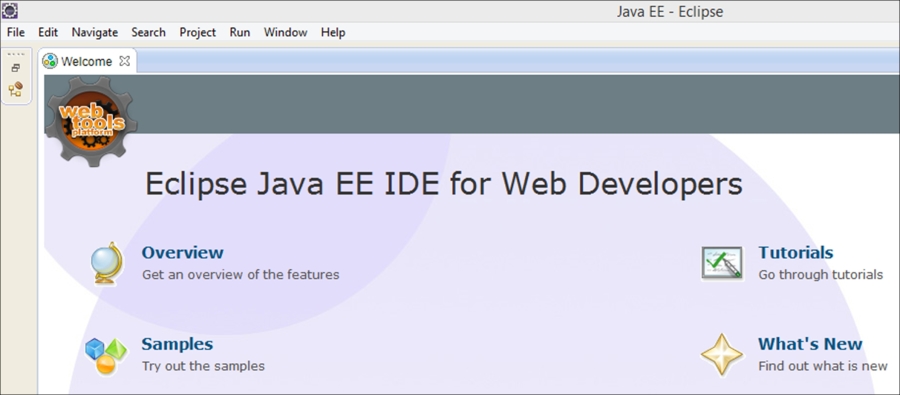The image size is (900, 395).
Task: Open the Edit menu
Action: point(48,32)
